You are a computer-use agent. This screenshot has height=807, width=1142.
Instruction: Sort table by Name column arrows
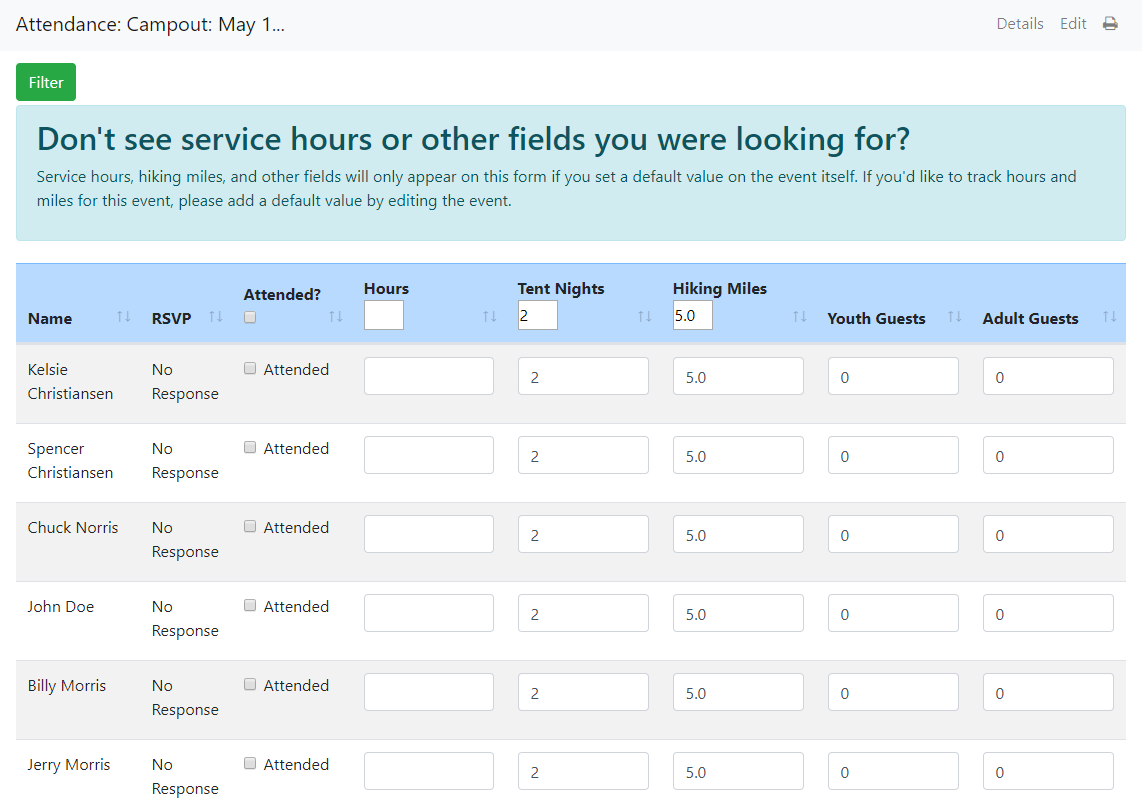124,317
